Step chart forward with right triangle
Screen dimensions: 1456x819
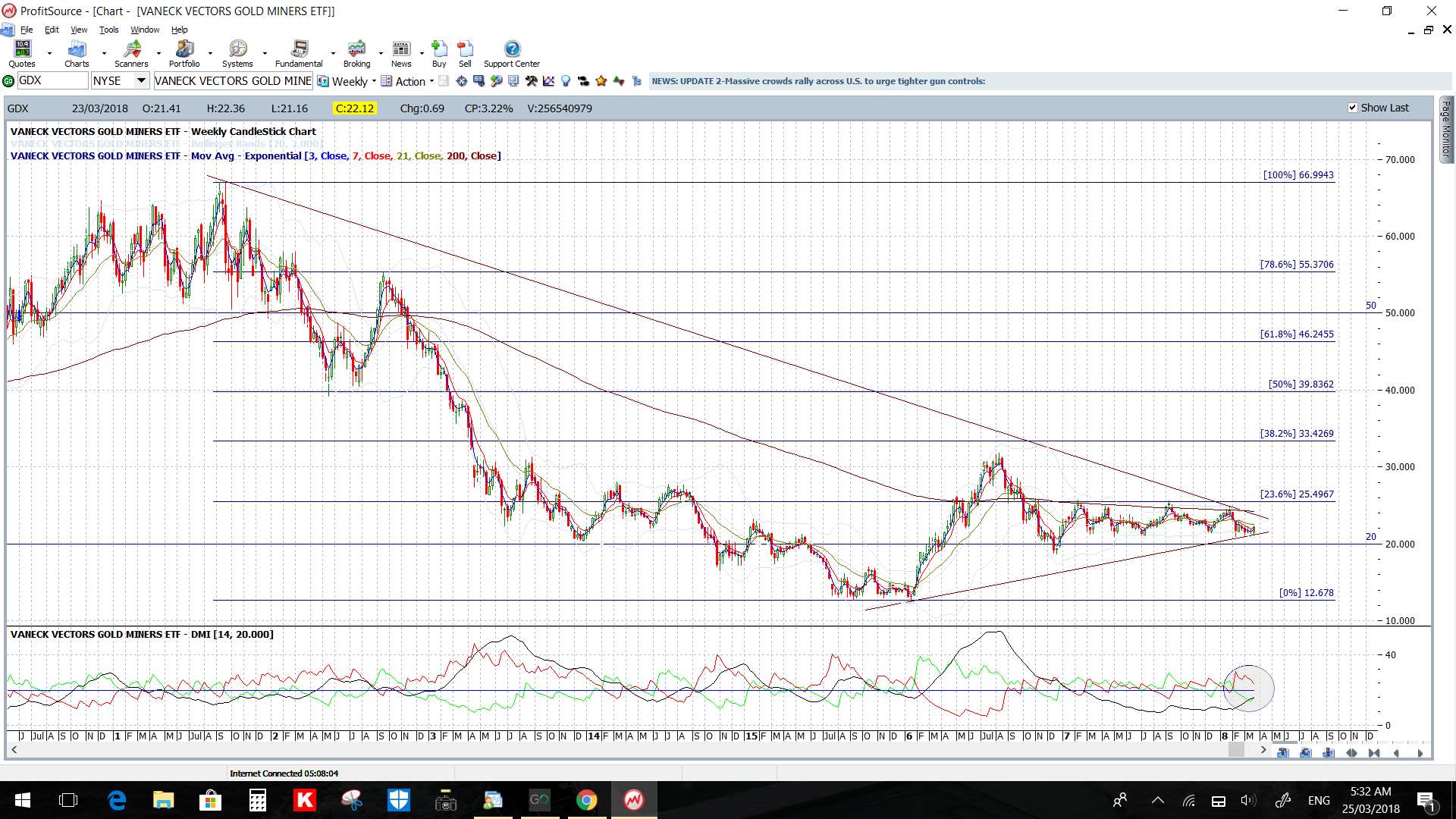coord(1420,753)
